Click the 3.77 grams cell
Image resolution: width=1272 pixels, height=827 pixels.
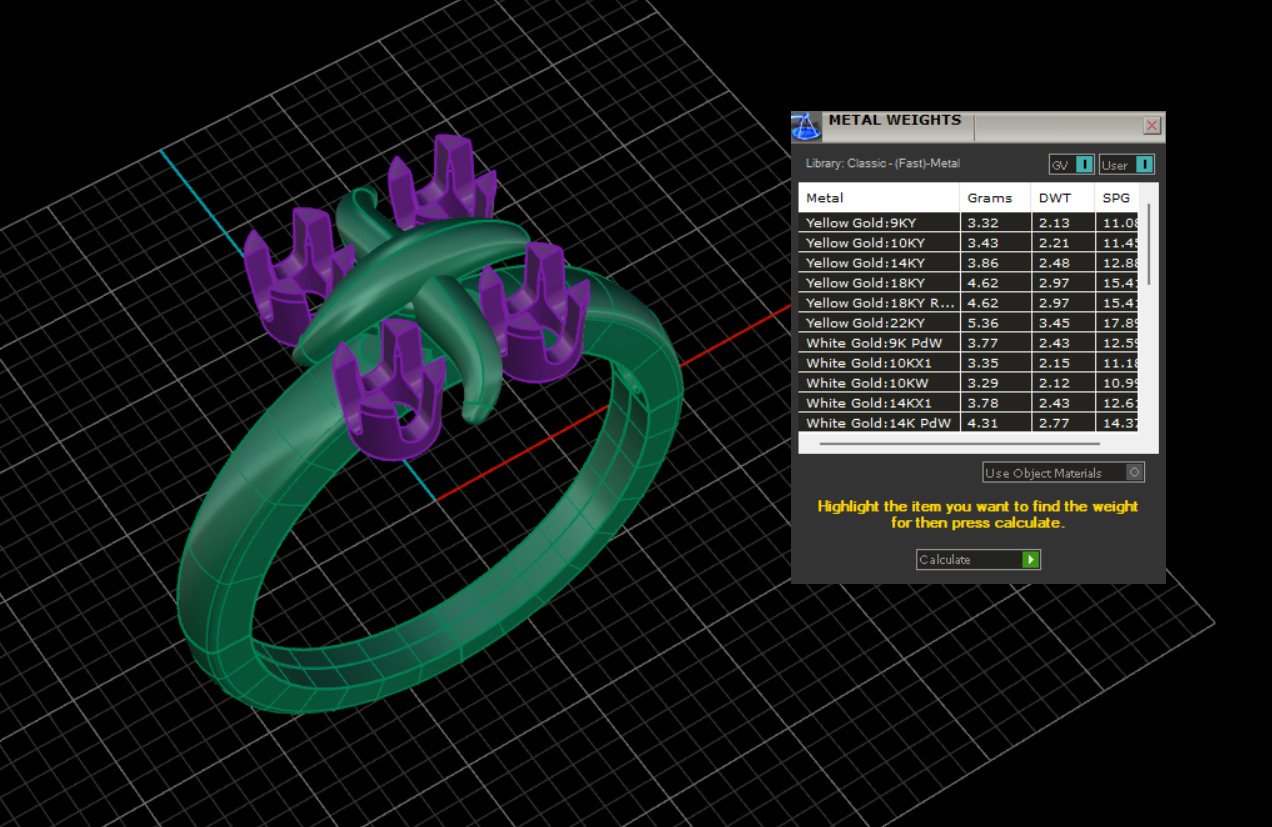(995, 343)
